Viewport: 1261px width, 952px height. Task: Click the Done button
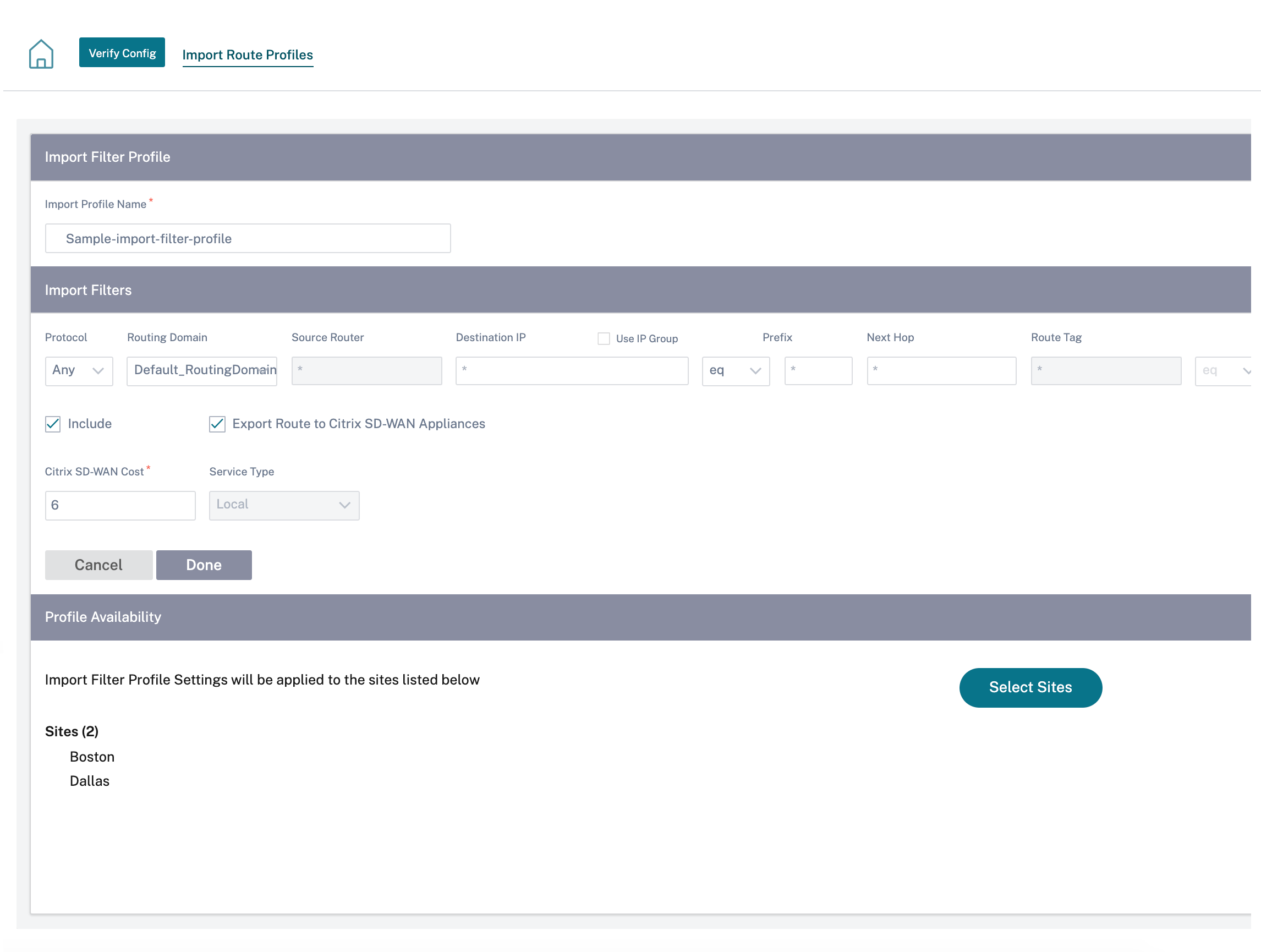(204, 565)
